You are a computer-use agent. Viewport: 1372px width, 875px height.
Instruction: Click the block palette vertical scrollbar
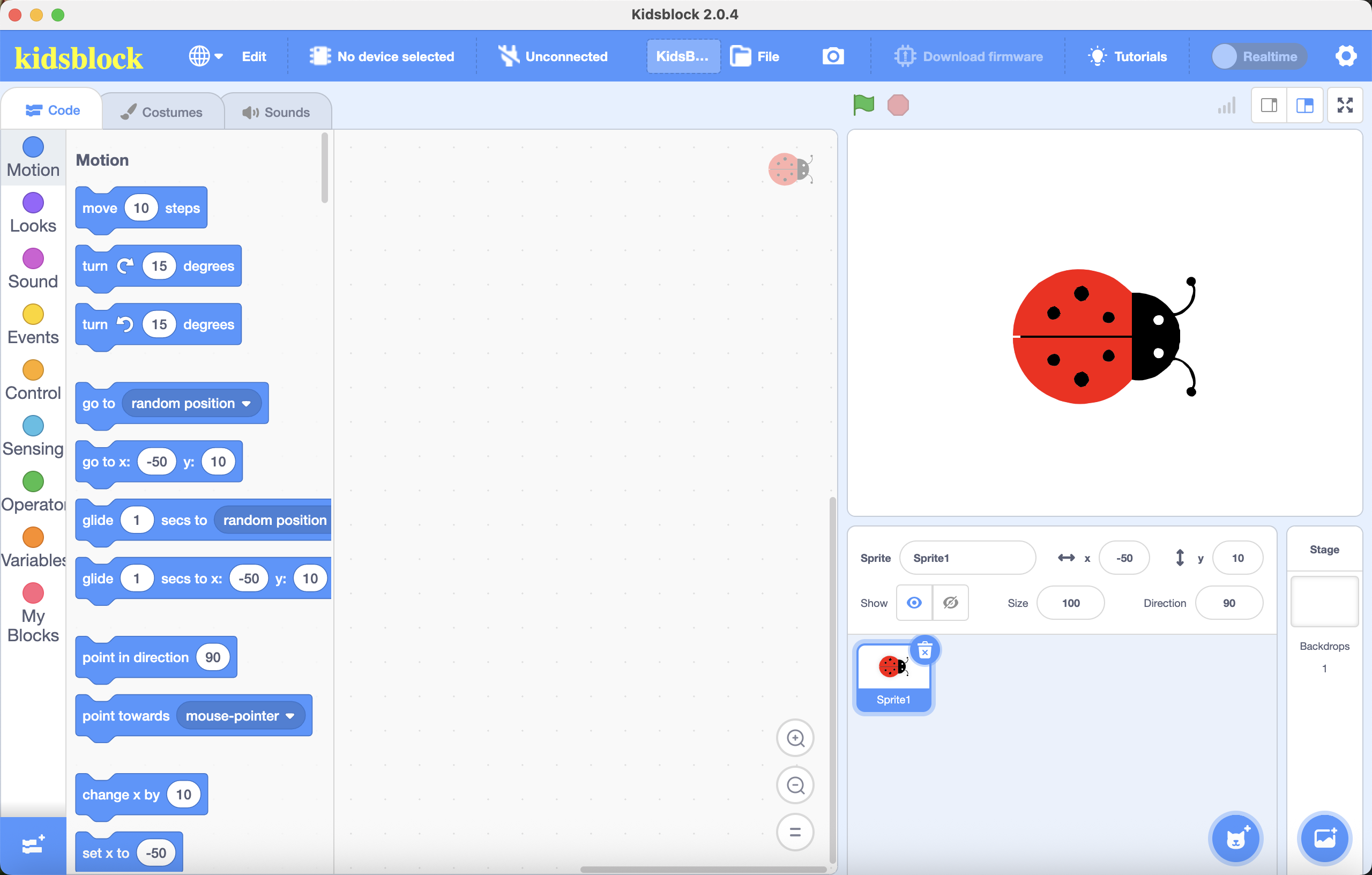point(325,168)
